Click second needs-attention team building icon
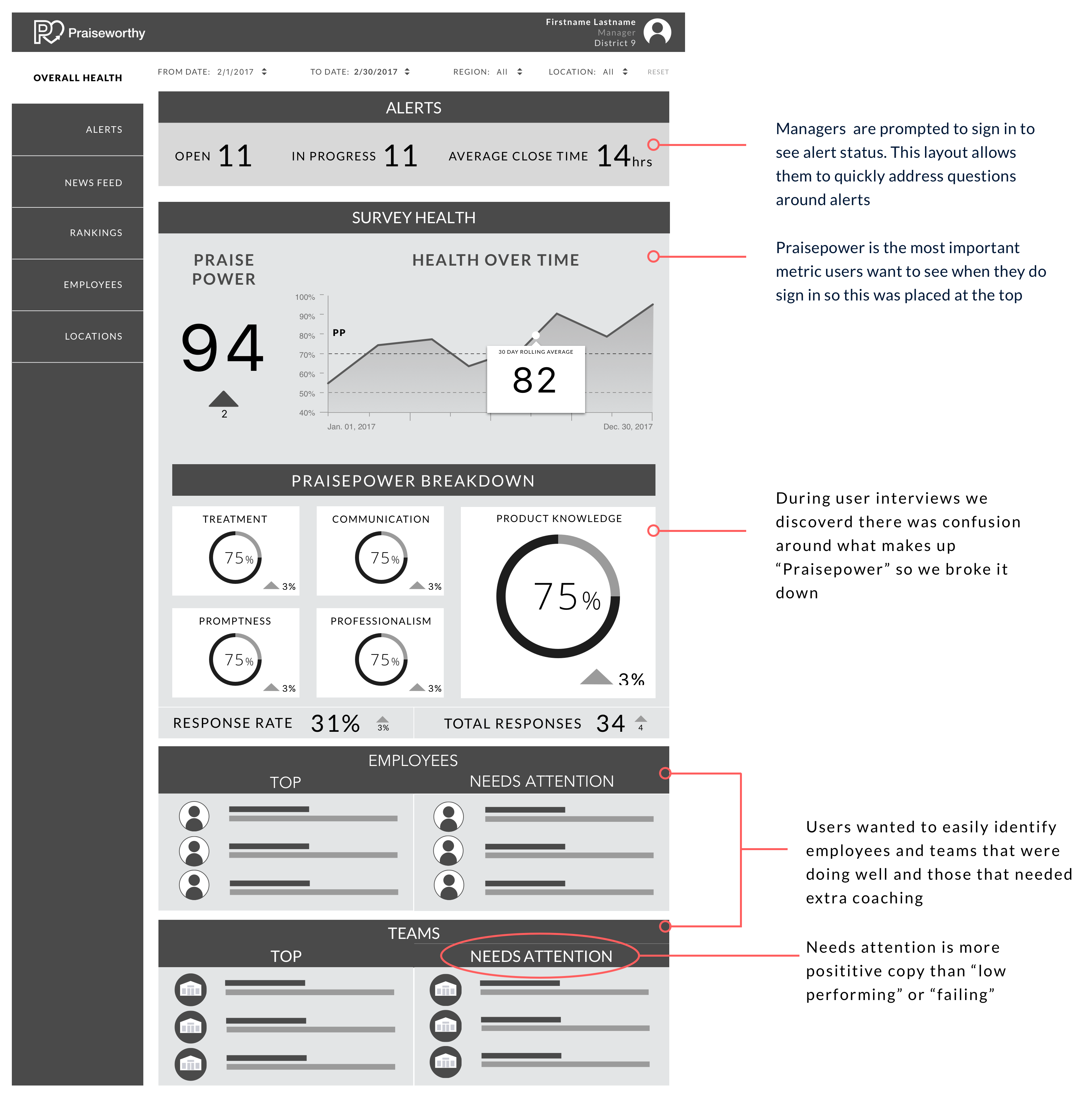The image size is (1092, 1098). coord(445,1025)
